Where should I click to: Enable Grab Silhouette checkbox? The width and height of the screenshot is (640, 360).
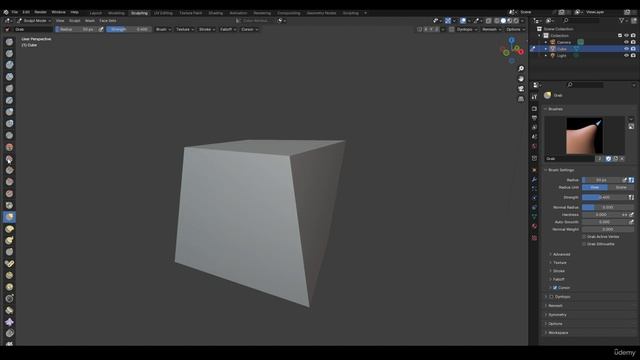(x=584, y=244)
